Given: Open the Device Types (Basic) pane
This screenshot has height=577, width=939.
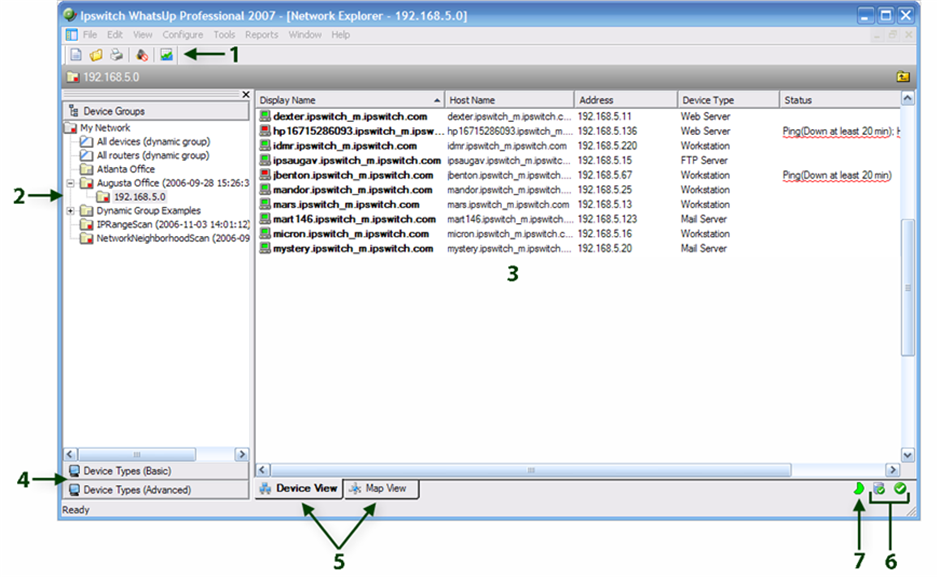Looking at the screenshot, I should tap(156, 471).
